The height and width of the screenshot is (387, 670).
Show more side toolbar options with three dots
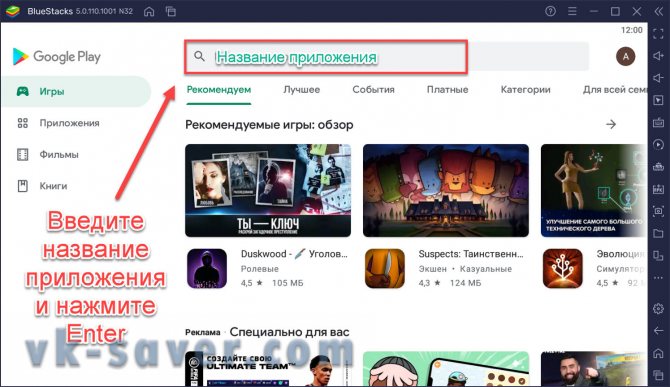click(x=658, y=278)
